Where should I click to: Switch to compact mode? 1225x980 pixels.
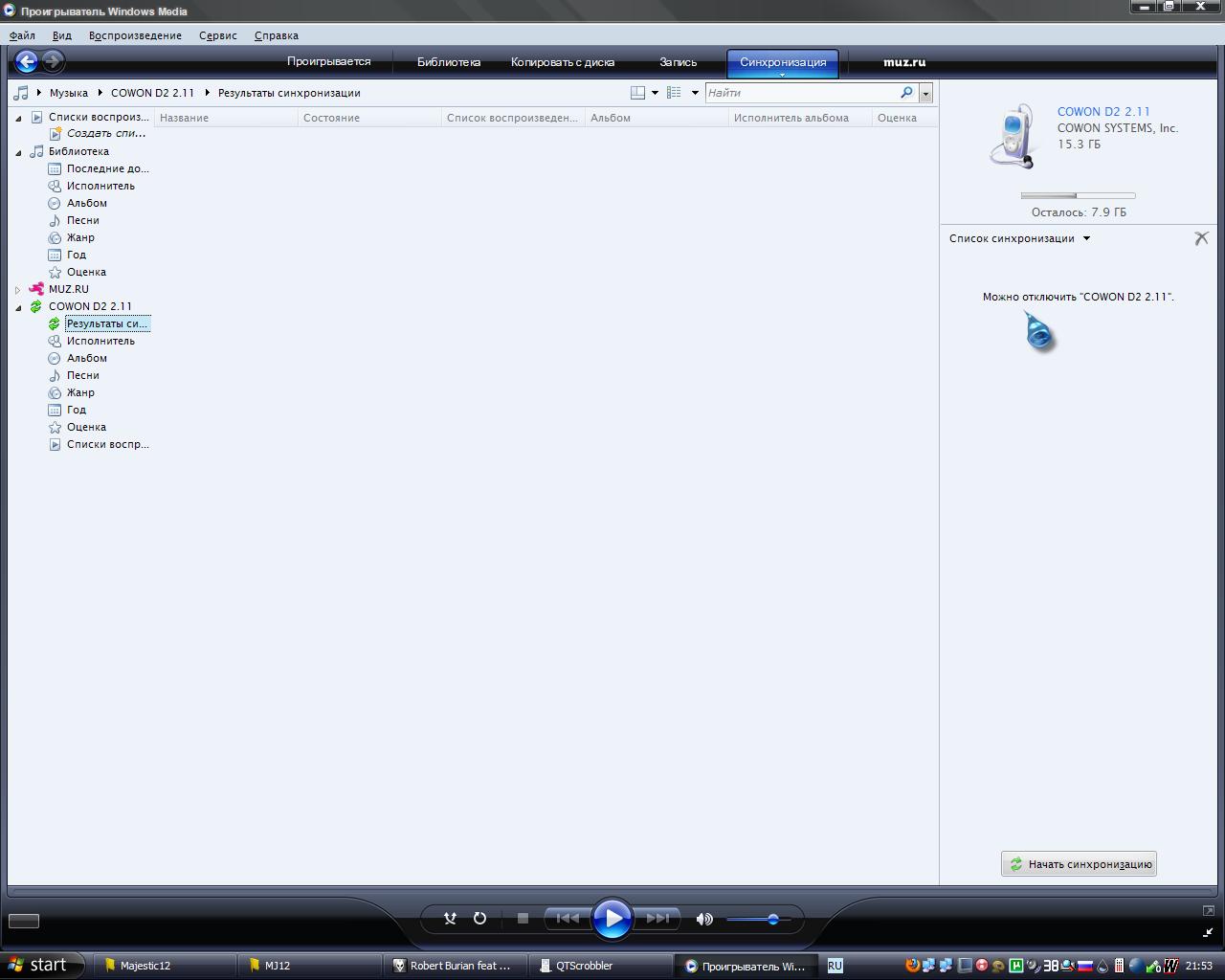pyautogui.click(x=1208, y=932)
